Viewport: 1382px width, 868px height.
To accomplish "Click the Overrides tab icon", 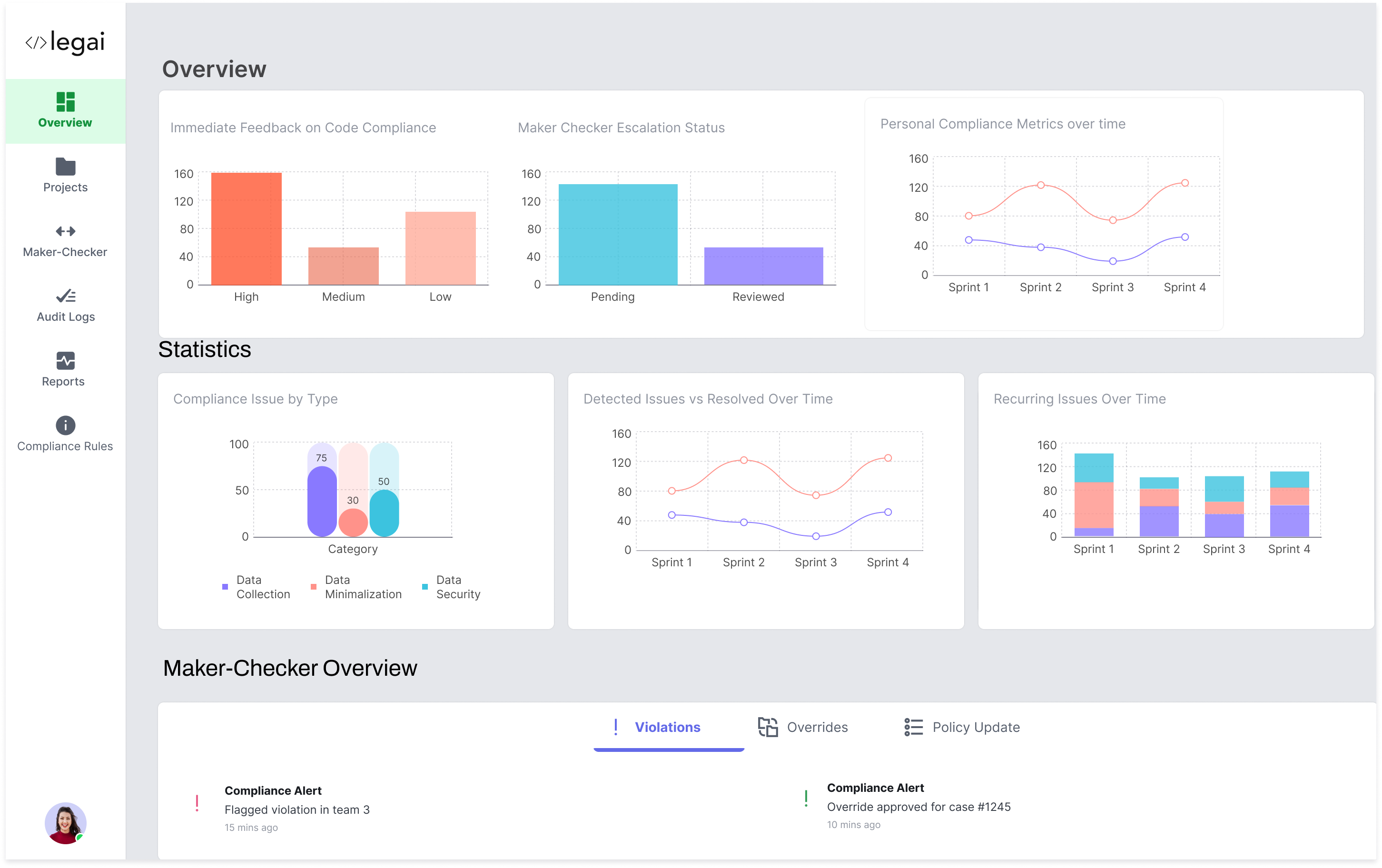I will [768, 727].
